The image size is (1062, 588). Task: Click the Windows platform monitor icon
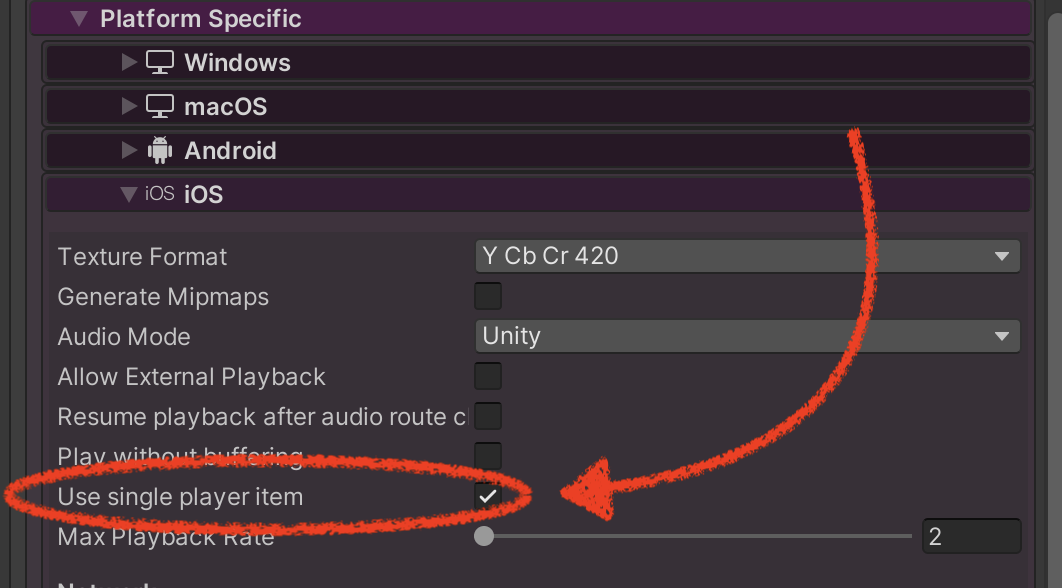(x=160, y=61)
